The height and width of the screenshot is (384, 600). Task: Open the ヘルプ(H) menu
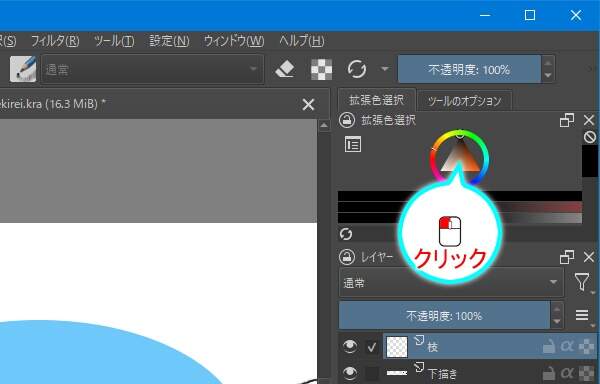[302, 41]
